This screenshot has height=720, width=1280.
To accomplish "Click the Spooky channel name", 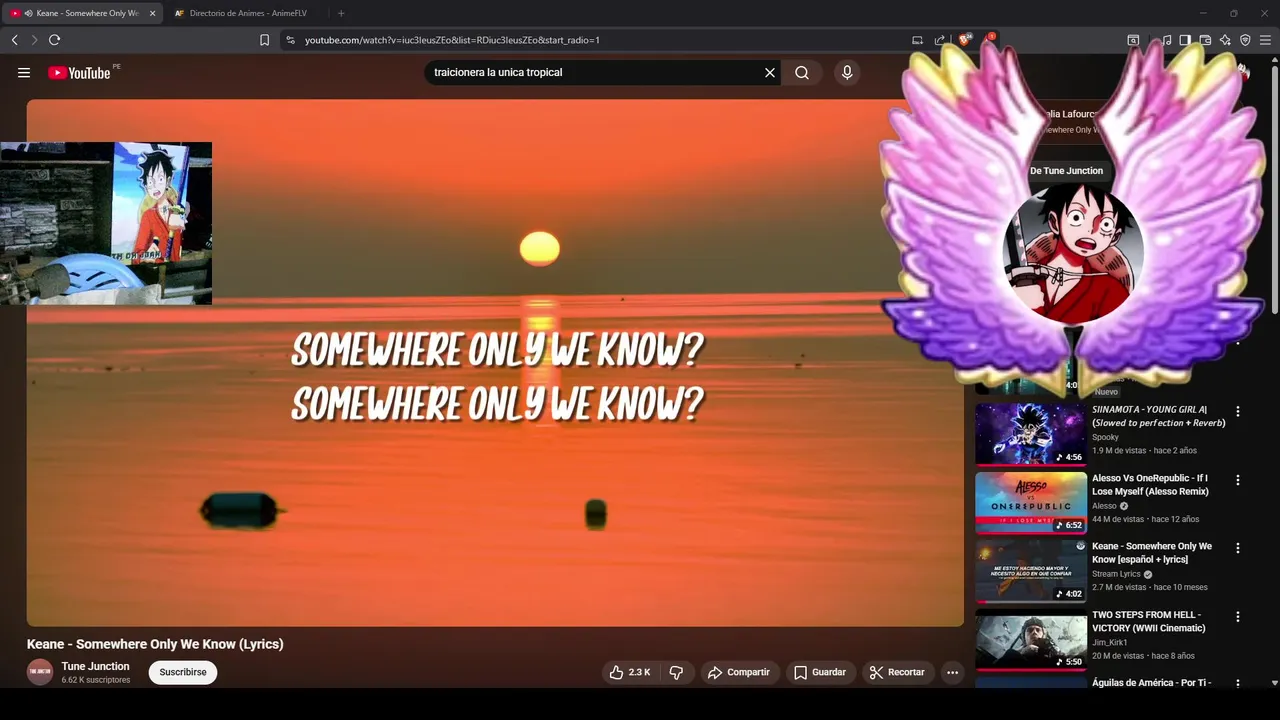I will 1105,437.
